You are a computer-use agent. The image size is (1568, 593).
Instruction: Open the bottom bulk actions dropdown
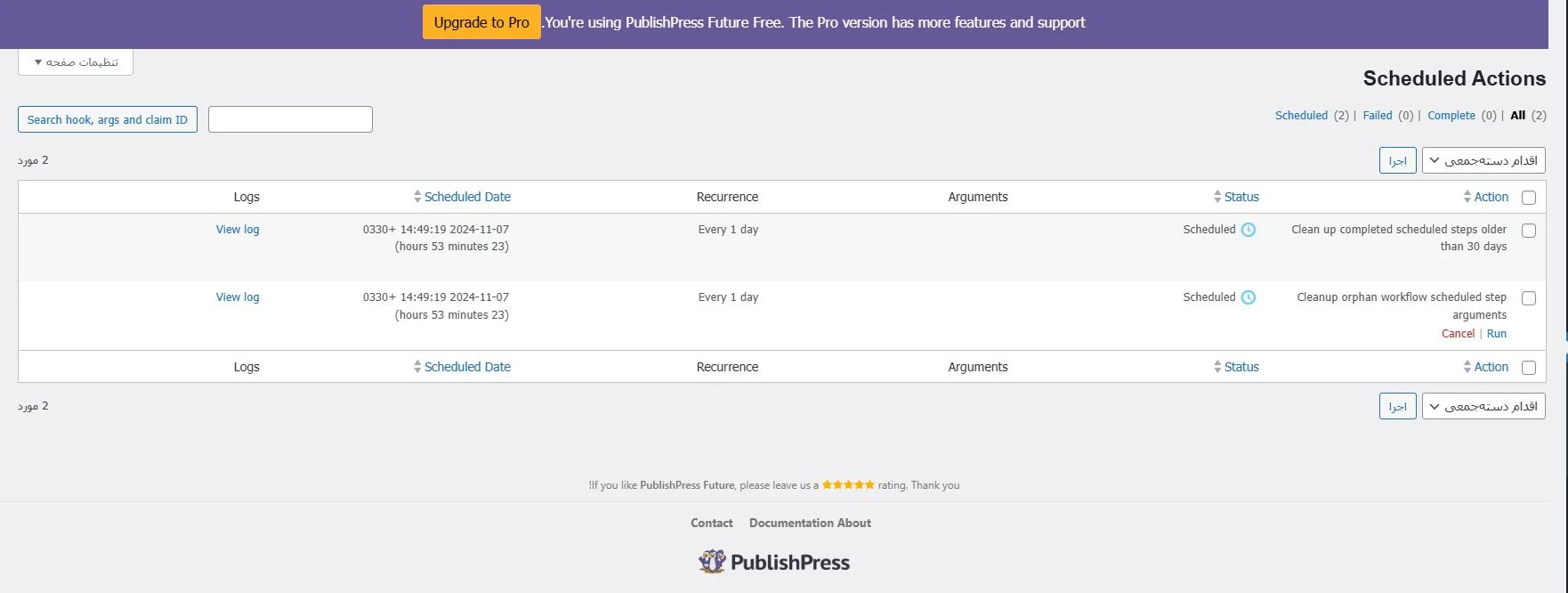click(1483, 406)
